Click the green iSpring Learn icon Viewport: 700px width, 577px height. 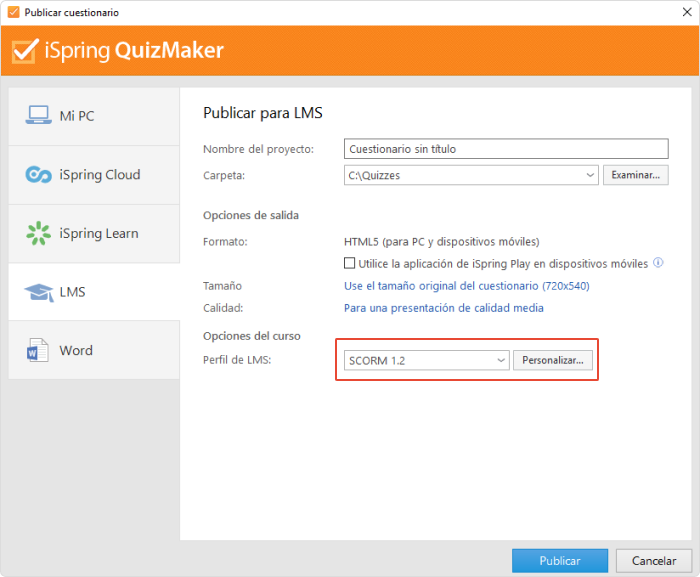click(x=38, y=233)
